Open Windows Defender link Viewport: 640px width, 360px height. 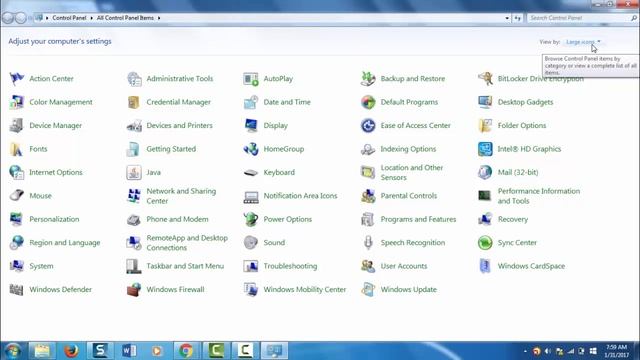[60, 289]
